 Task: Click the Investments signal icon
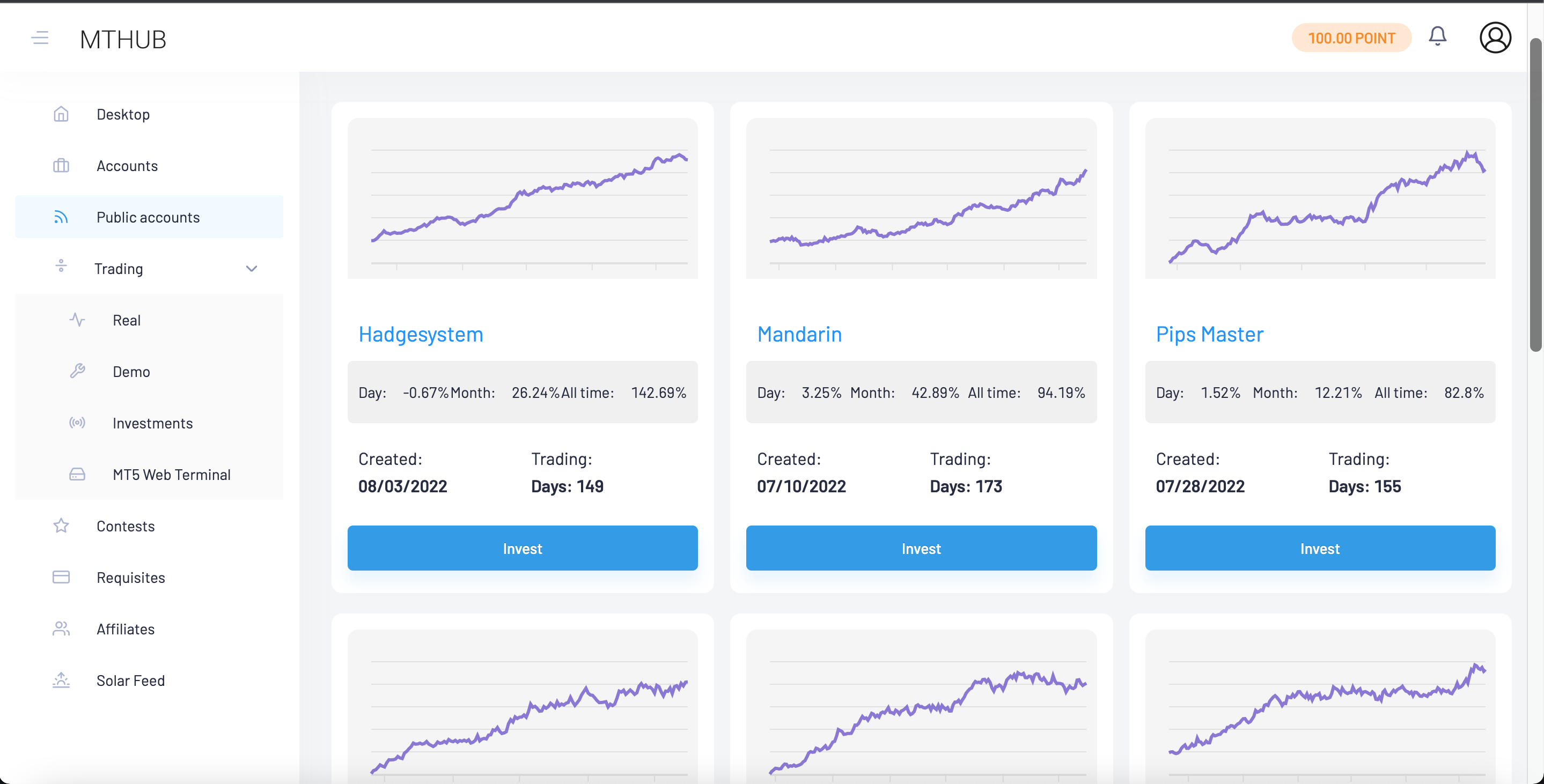pos(78,423)
